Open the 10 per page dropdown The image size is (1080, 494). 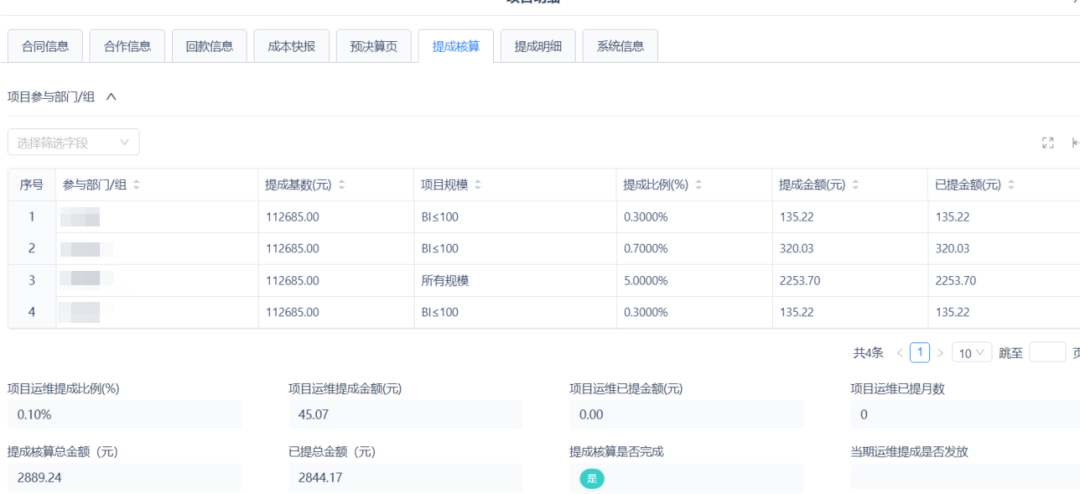[x=972, y=353]
